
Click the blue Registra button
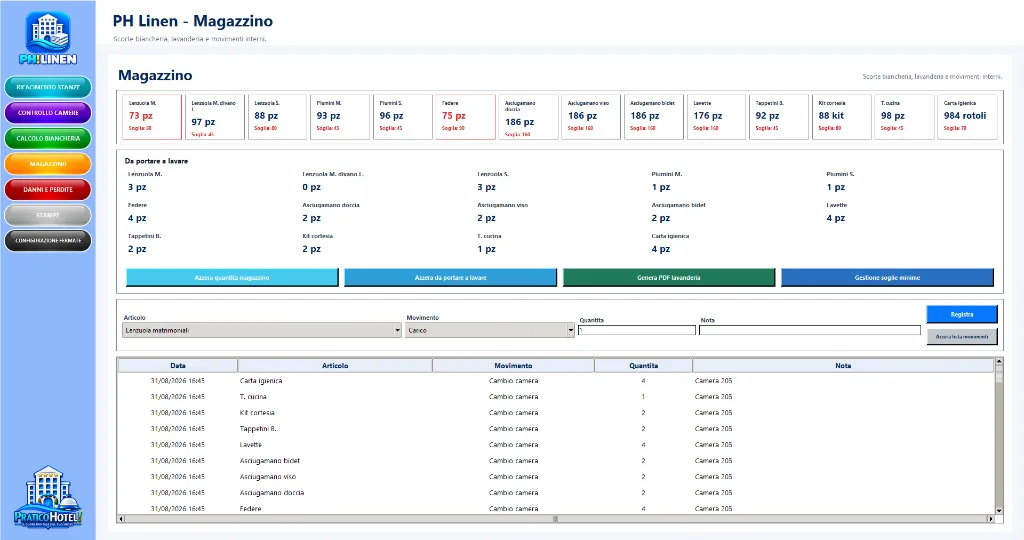pyautogui.click(x=961, y=314)
